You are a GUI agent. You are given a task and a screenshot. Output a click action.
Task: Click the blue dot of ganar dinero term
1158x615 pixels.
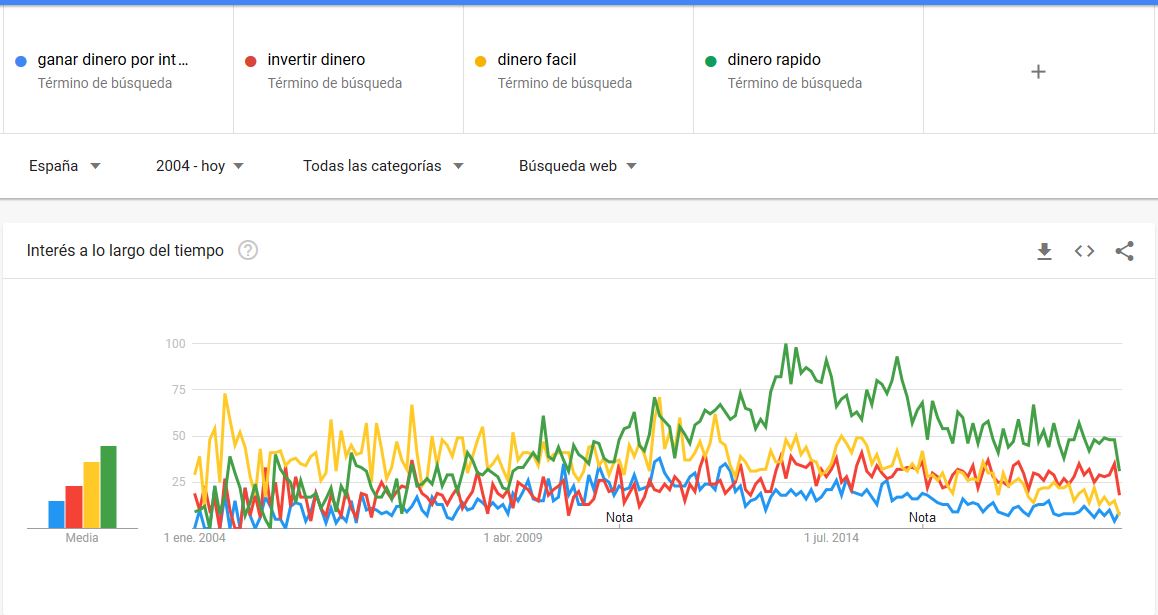[x=21, y=61]
